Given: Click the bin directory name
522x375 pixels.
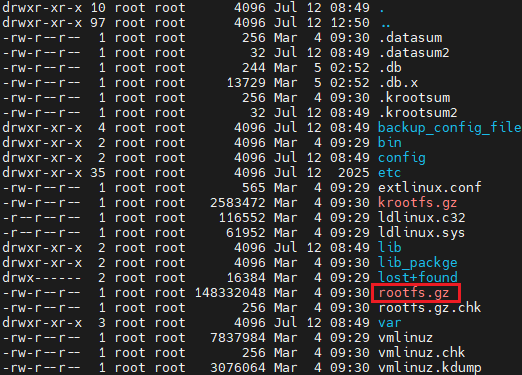Looking at the screenshot, I should pyautogui.click(x=390, y=143).
